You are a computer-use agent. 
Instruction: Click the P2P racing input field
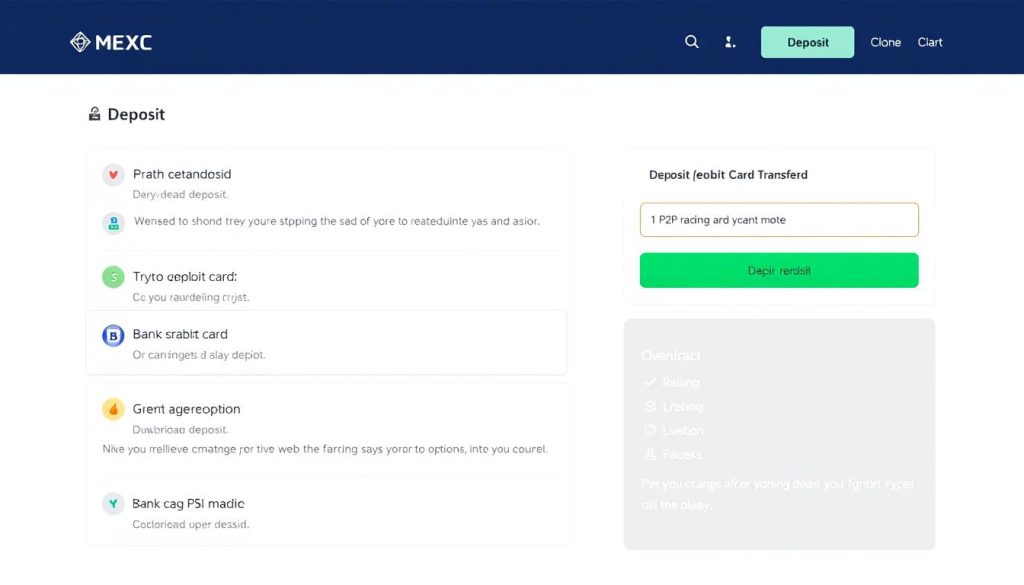[779, 220]
